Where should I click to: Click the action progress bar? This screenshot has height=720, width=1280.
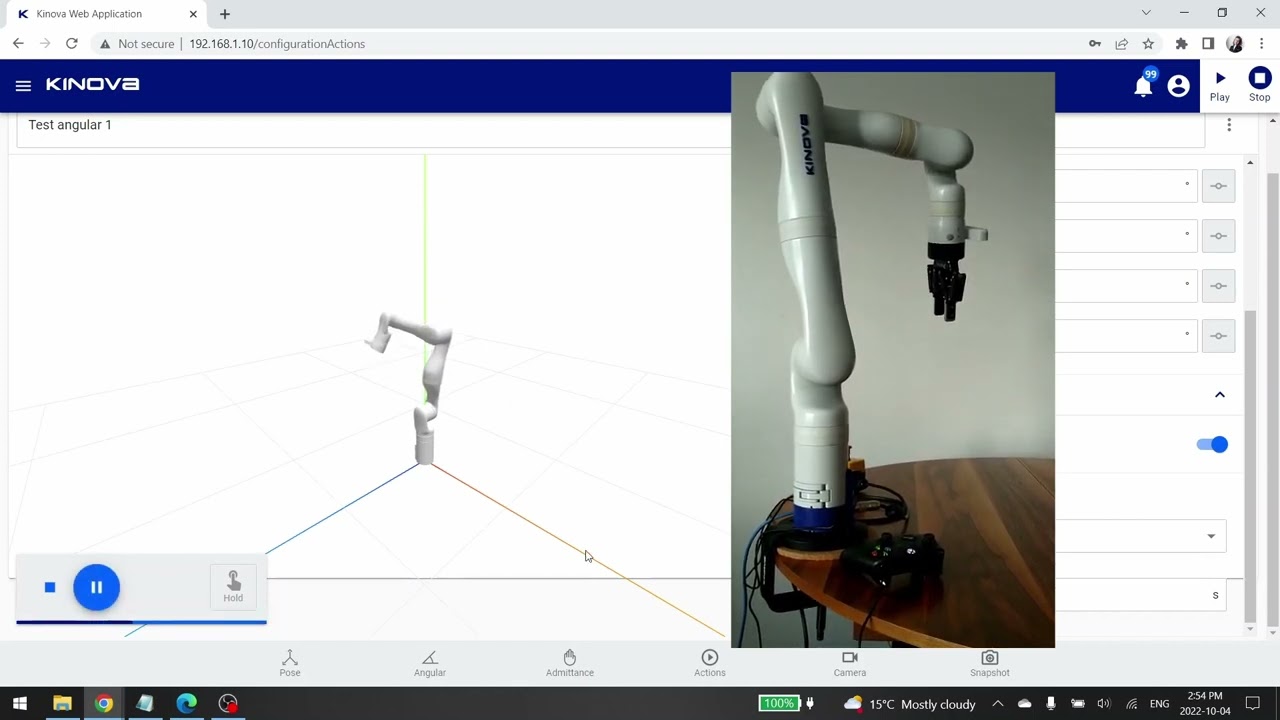click(141, 622)
